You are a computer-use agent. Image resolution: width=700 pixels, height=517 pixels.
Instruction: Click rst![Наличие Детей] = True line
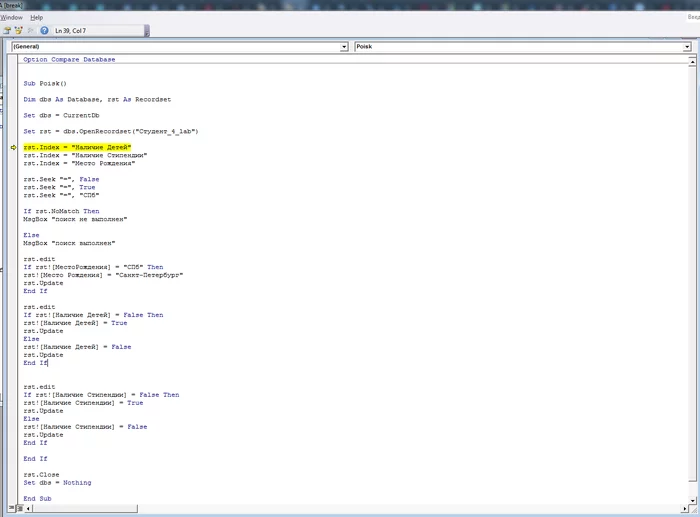[x=75, y=323]
